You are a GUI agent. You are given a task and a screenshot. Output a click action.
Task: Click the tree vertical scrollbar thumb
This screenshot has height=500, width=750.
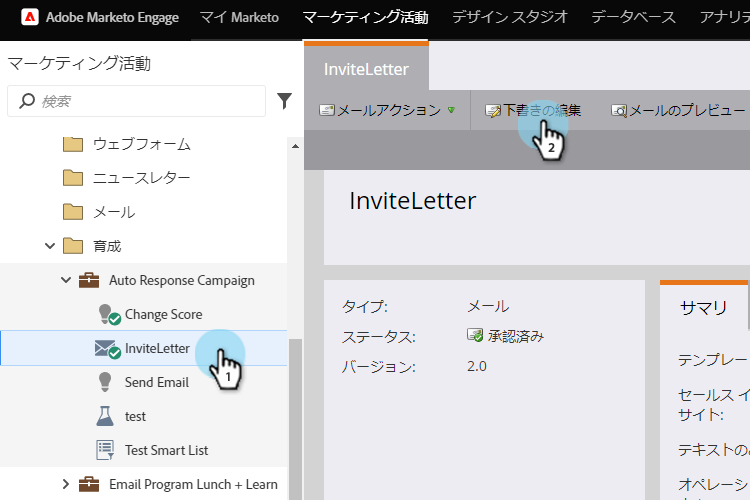(295, 419)
